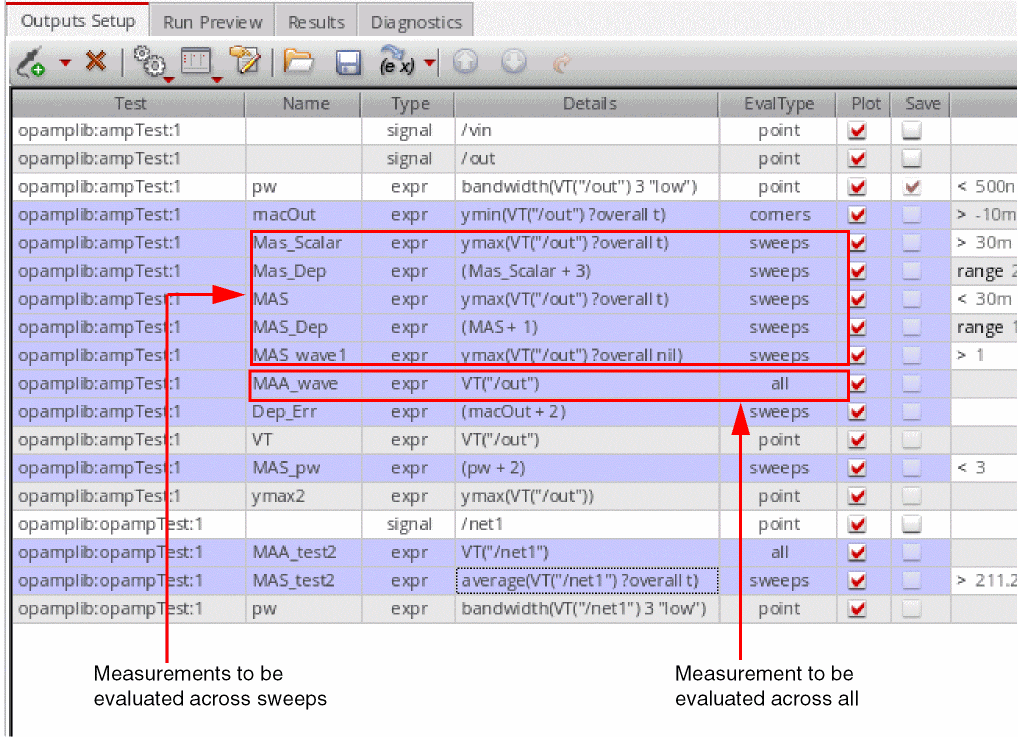
Task: Click details cell (Mas_Scalar + 3)
Action: tap(588, 271)
